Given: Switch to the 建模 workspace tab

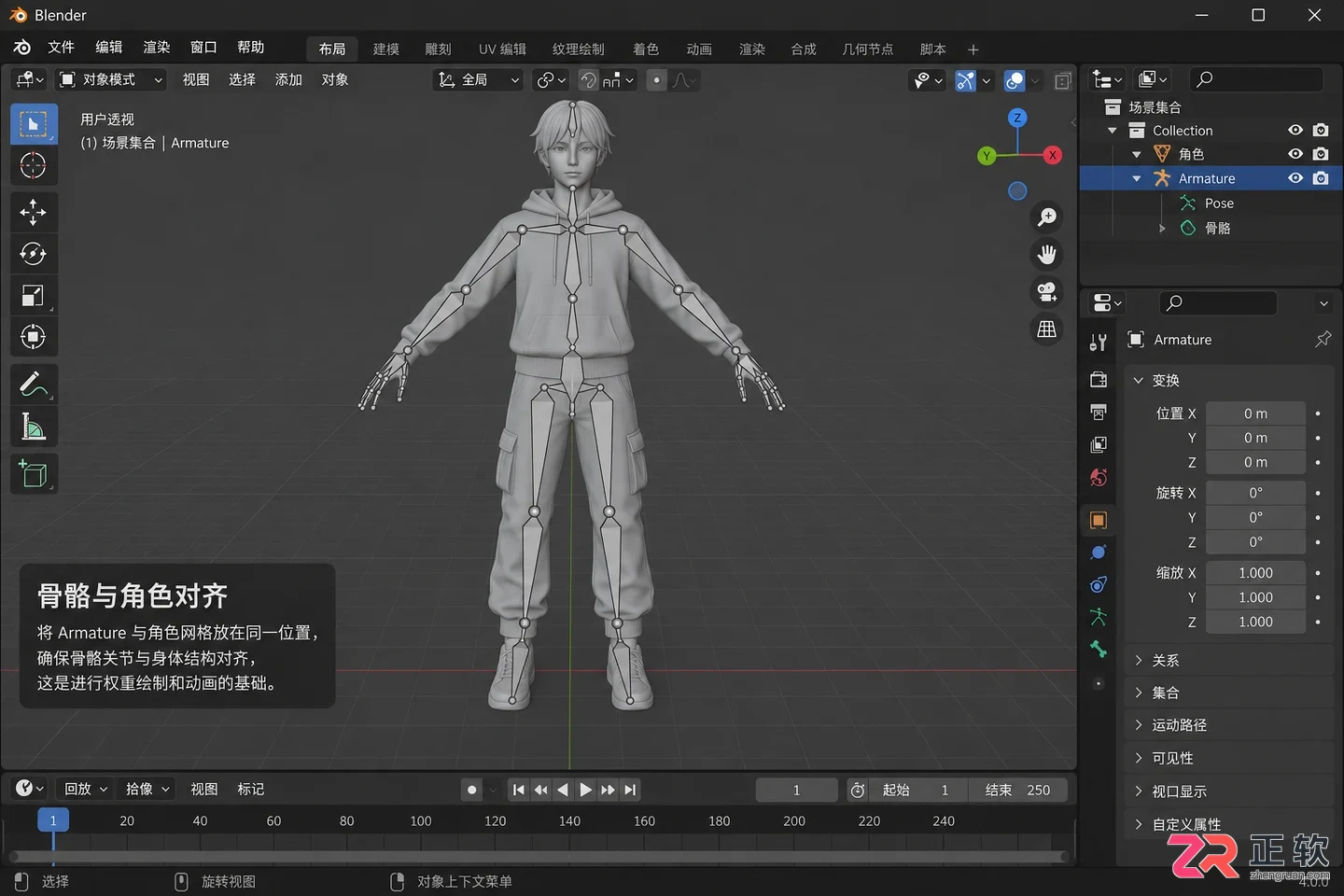Looking at the screenshot, I should coord(386,49).
